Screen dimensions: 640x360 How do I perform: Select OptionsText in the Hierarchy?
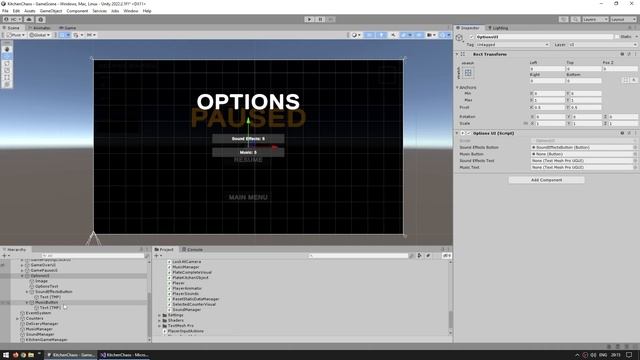click(46, 287)
